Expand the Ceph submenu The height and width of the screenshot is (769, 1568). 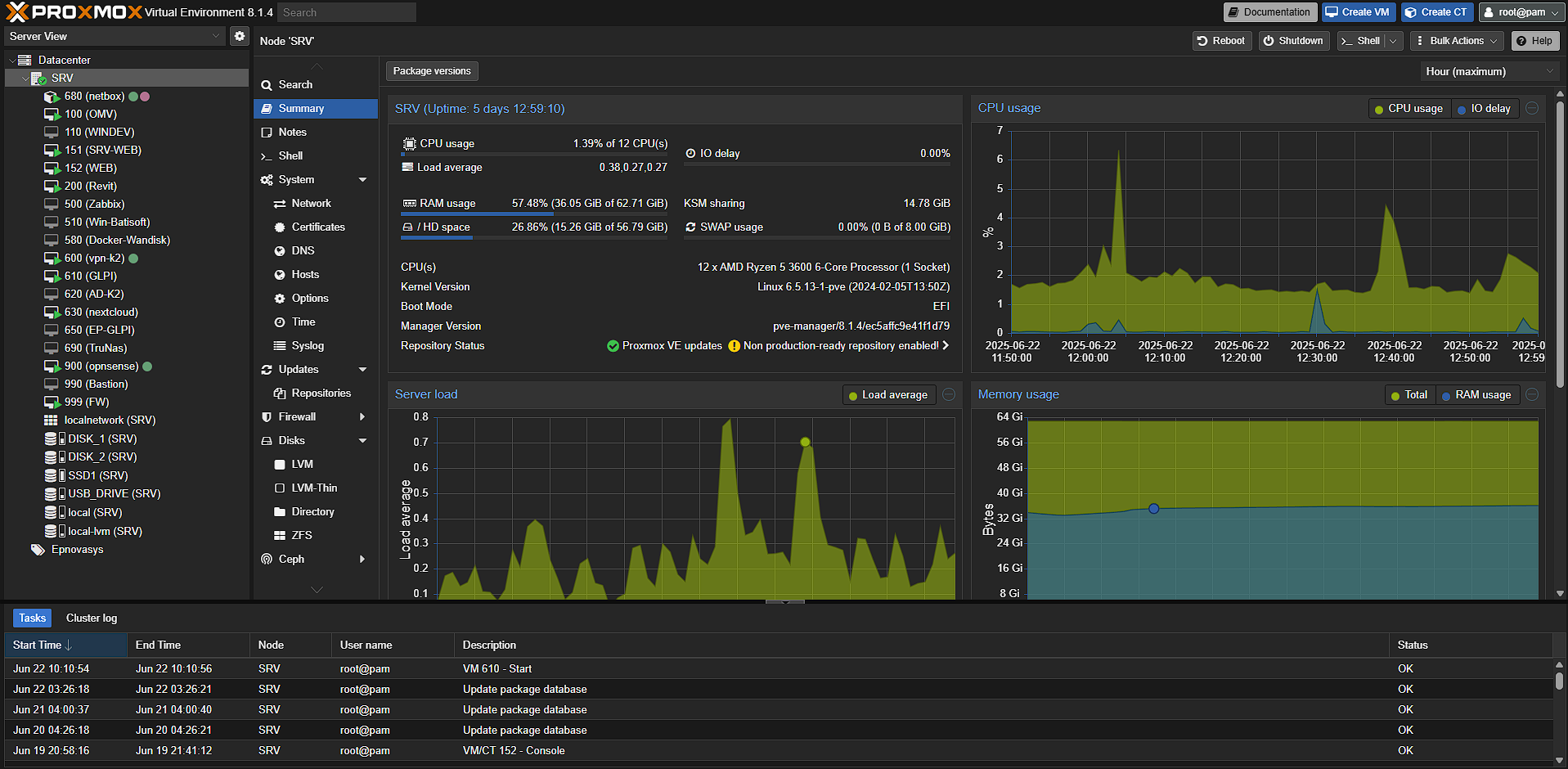coord(362,559)
